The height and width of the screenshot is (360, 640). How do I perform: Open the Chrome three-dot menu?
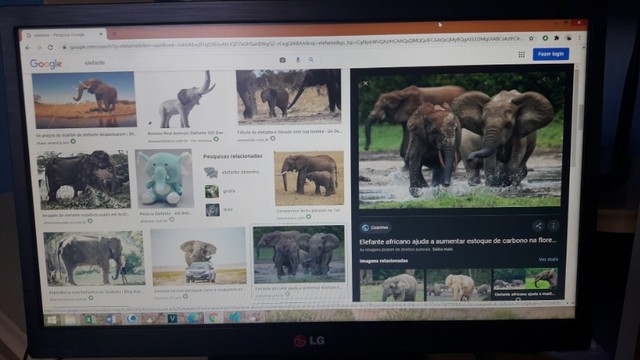click(x=579, y=38)
